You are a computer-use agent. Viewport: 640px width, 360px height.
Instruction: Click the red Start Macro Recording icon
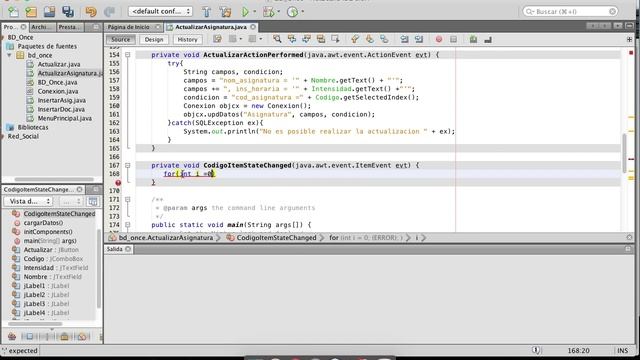click(439, 40)
